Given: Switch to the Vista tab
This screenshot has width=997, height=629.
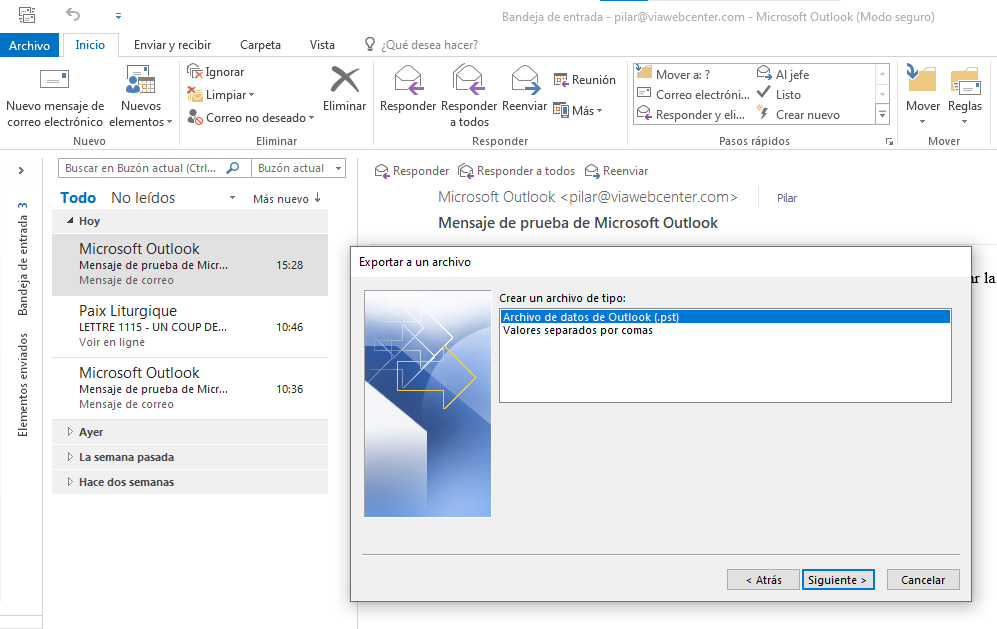Looking at the screenshot, I should [322, 45].
